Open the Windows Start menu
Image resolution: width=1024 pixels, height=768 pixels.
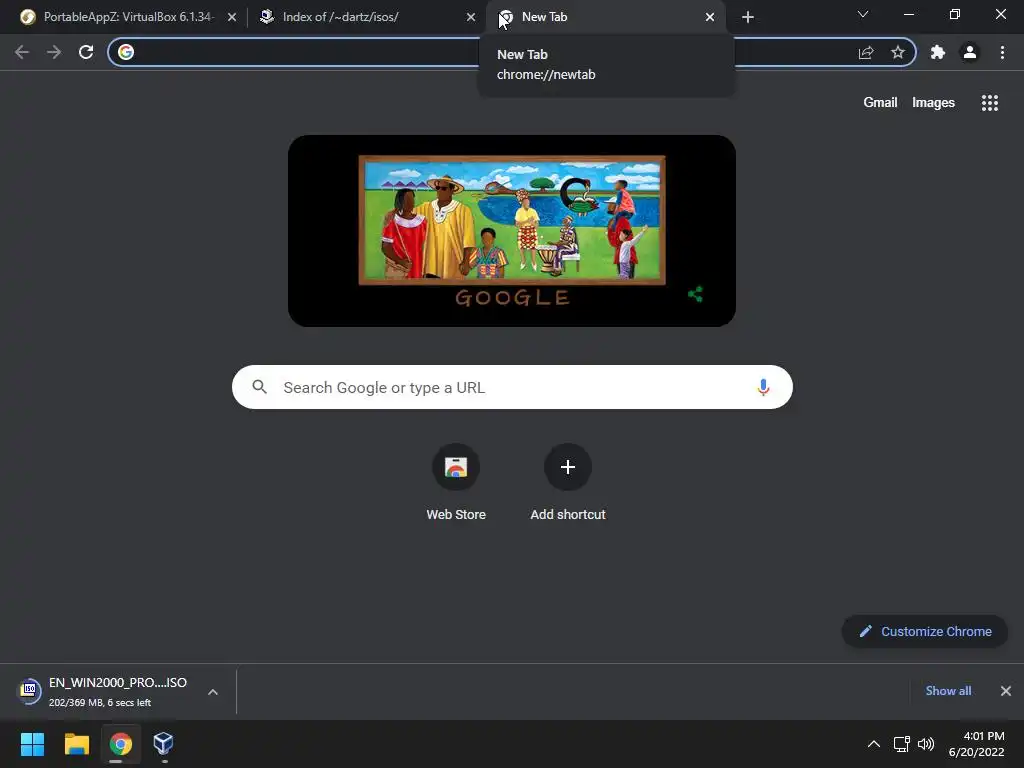(x=33, y=744)
